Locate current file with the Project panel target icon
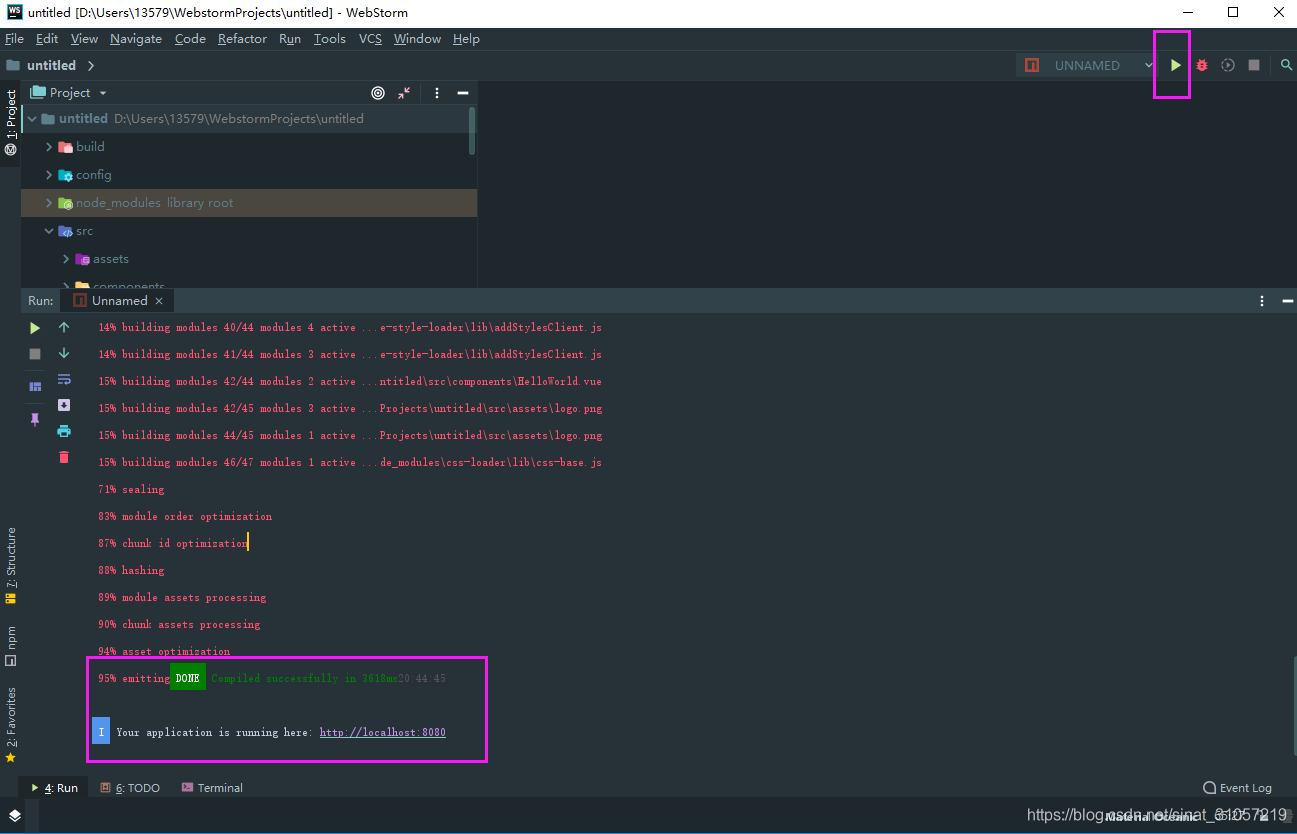The height and width of the screenshot is (834, 1297). pyautogui.click(x=378, y=92)
